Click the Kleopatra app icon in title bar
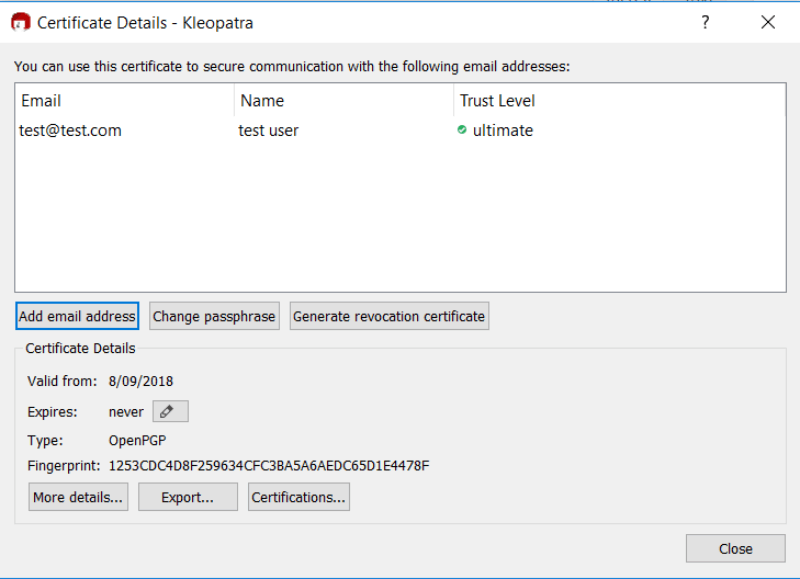 coord(19,22)
